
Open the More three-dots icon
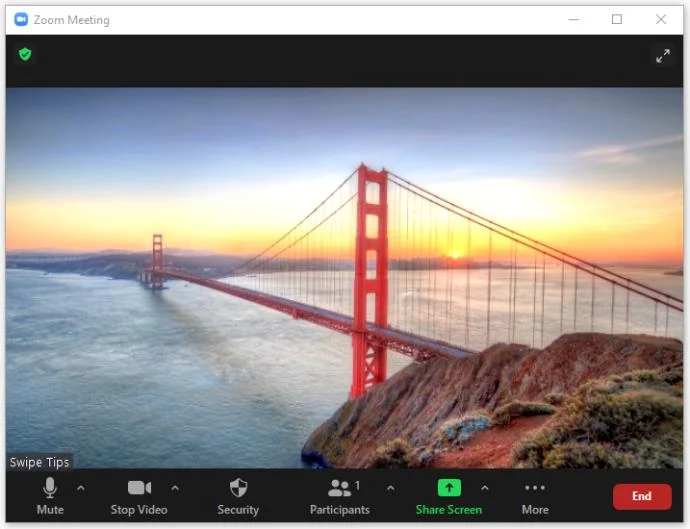[535, 488]
